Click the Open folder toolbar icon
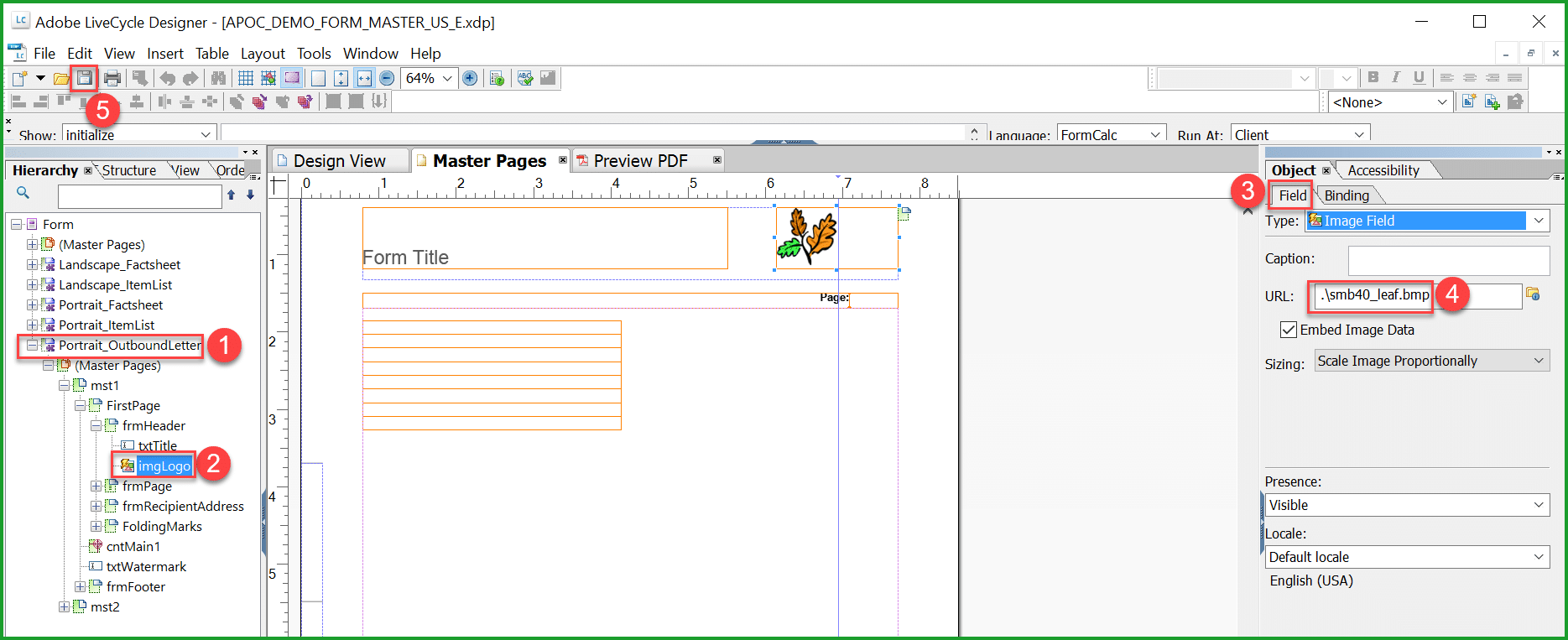Image resolution: width=1568 pixels, height=640 pixels. (60, 79)
